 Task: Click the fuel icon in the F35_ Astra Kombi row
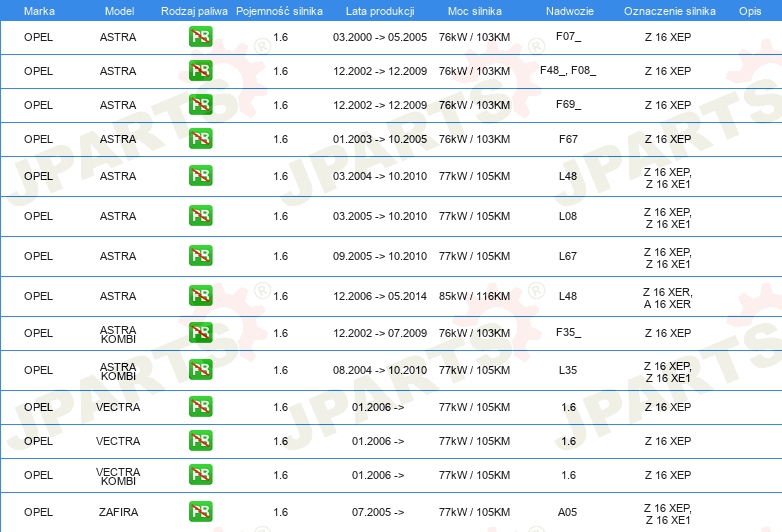200,333
